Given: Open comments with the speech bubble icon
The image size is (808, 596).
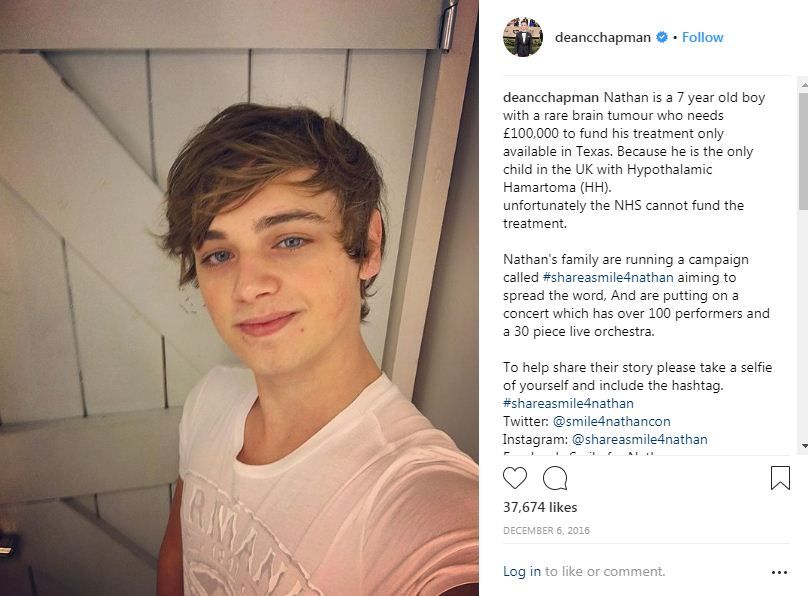Looking at the screenshot, I should point(555,478).
